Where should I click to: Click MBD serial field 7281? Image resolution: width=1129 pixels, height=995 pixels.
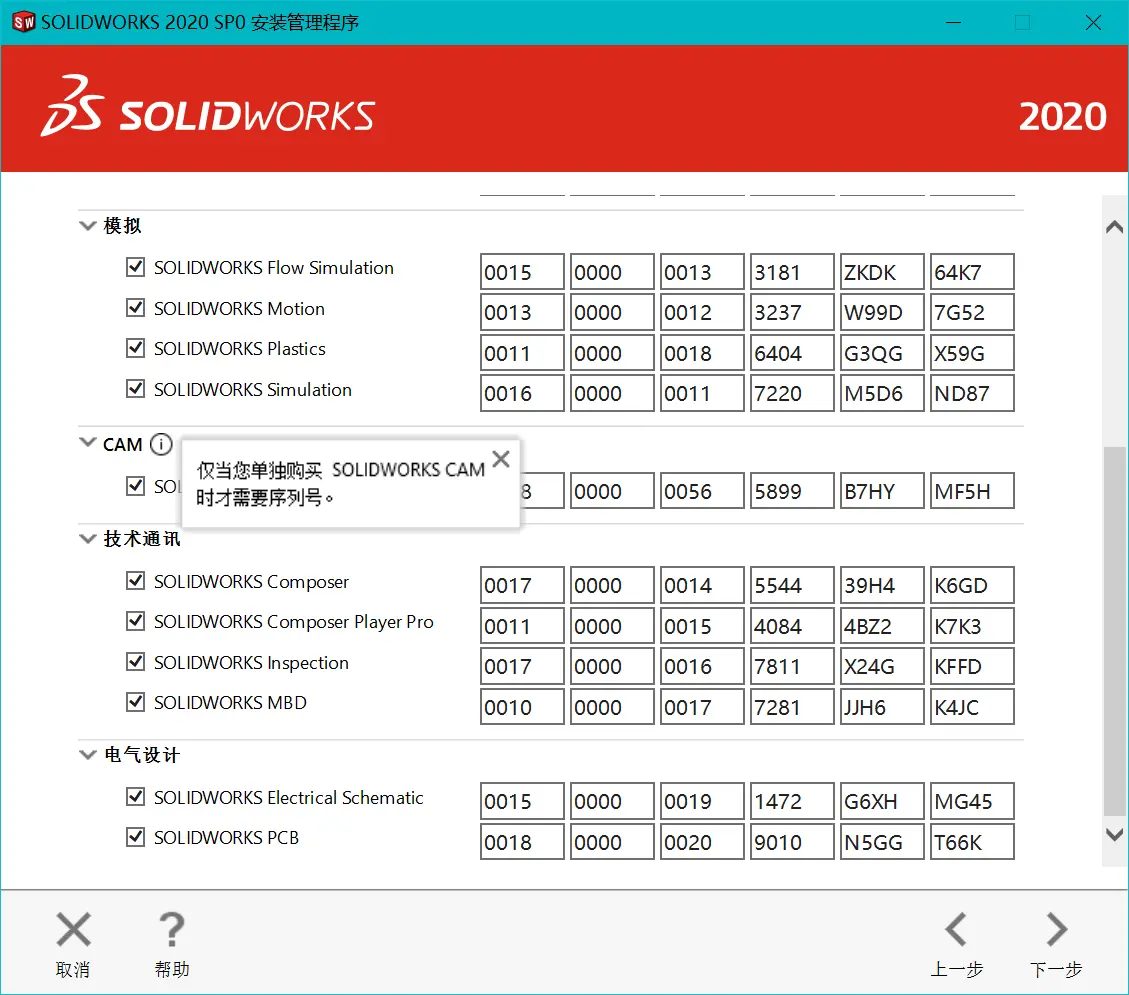[x=792, y=707]
